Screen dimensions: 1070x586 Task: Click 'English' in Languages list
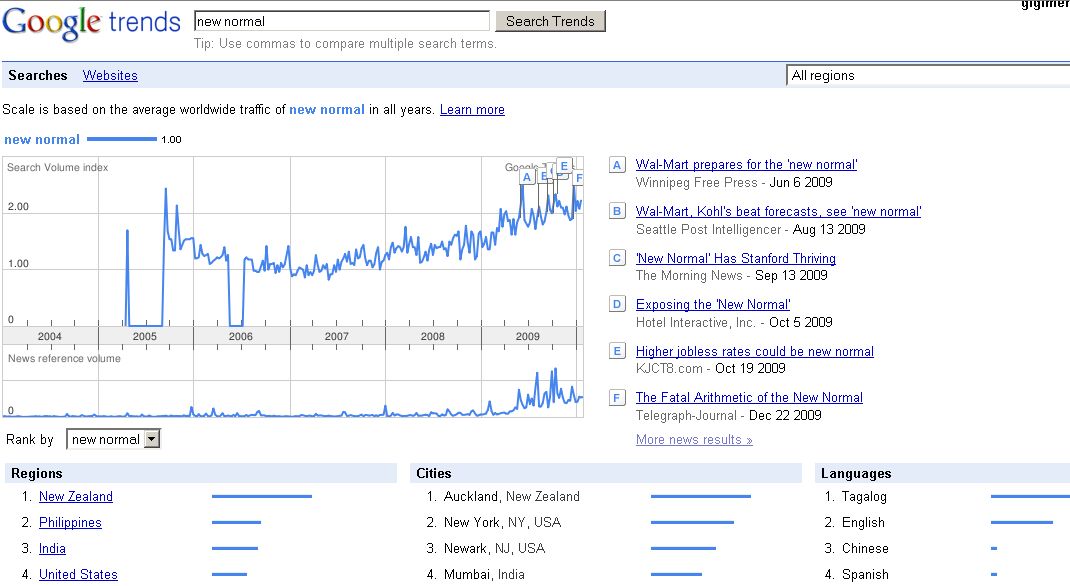[863, 523]
